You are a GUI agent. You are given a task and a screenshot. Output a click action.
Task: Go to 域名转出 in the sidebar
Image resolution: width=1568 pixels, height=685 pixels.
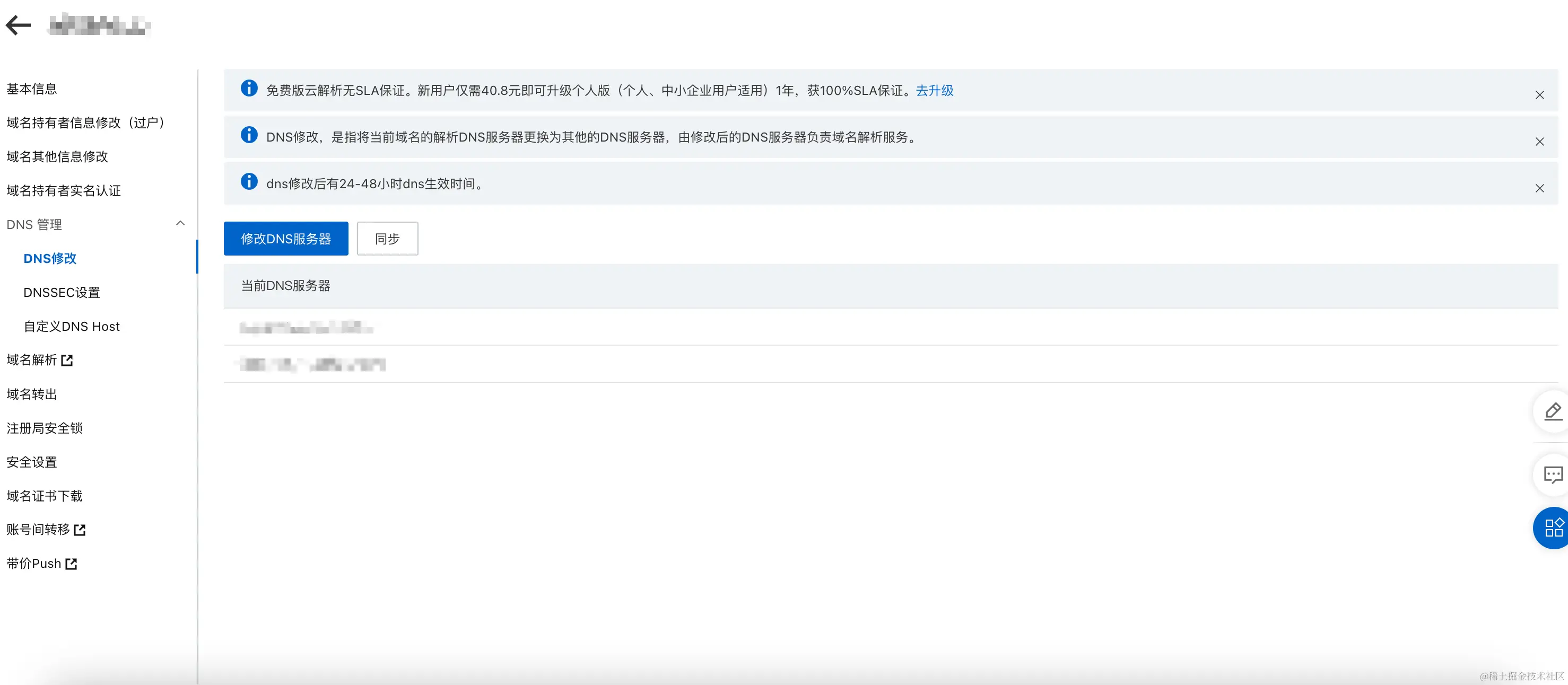tap(32, 394)
